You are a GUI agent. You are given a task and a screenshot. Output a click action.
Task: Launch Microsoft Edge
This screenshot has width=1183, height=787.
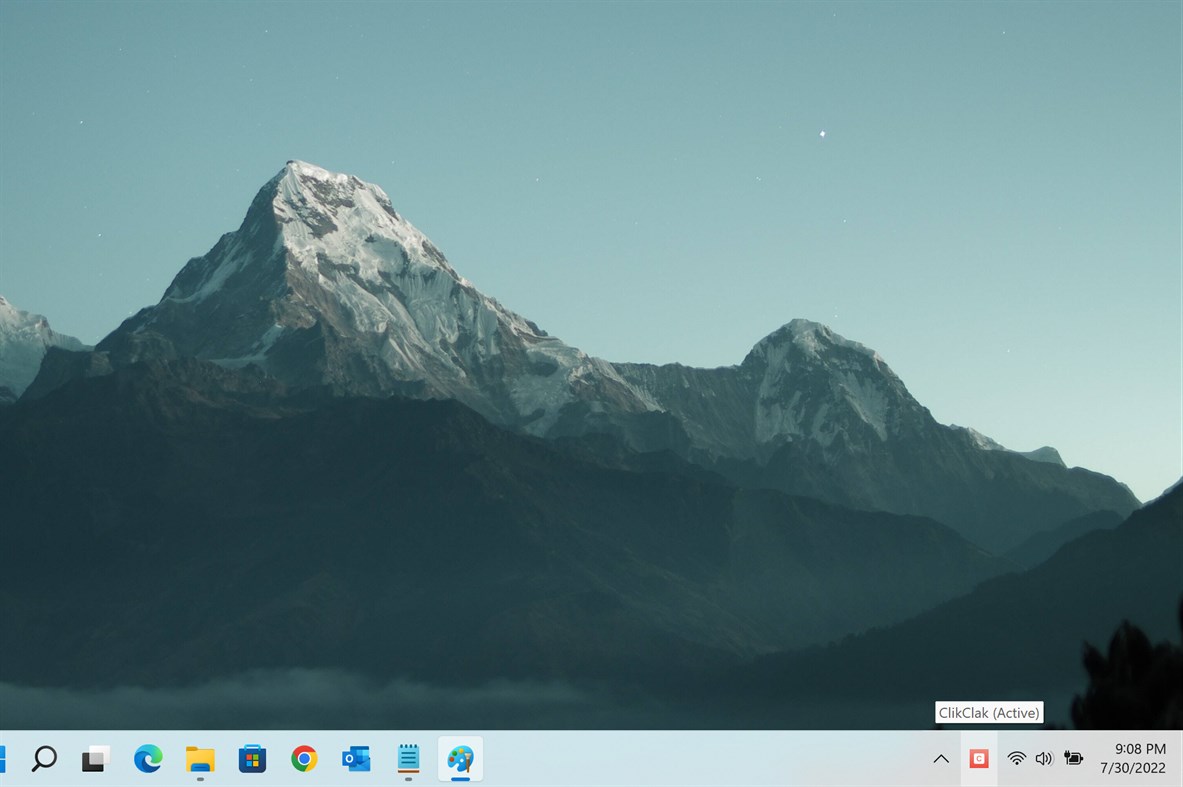[x=148, y=759]
